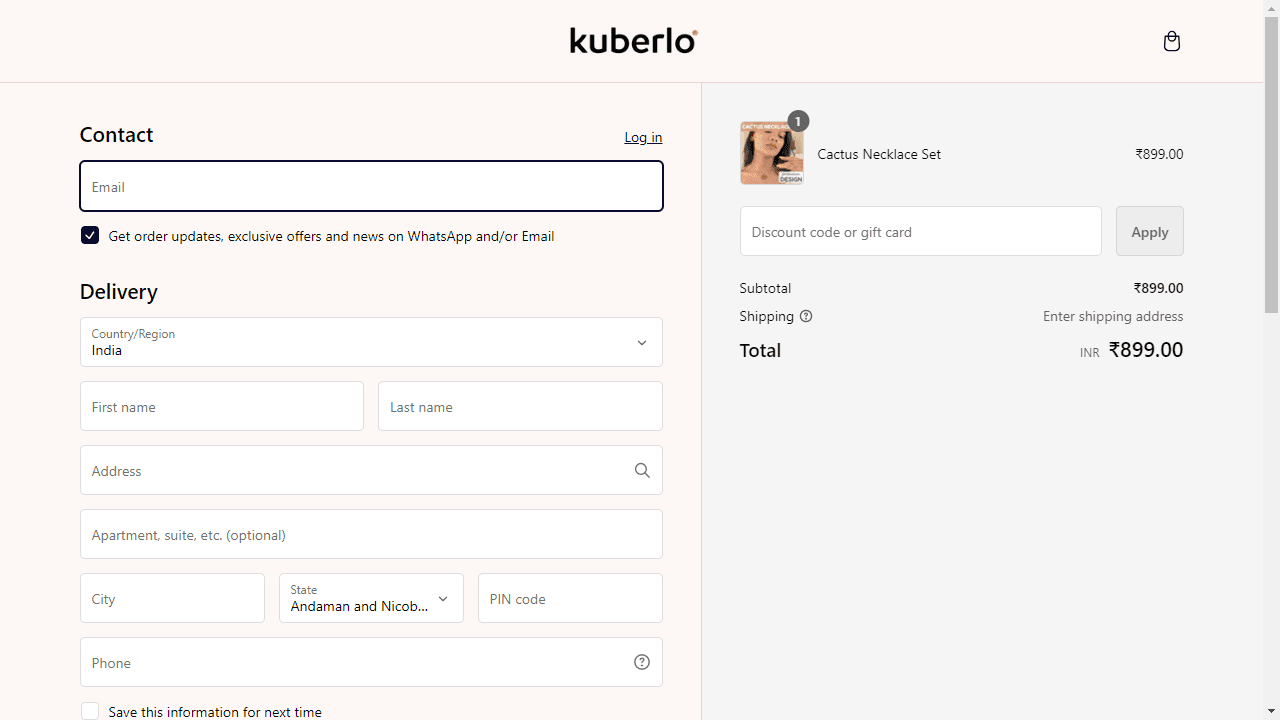Click the total ₹899.00 amount
The width and height of the screenshot is (1280, 720).
pyautogui.click(x=1146, y=350)
